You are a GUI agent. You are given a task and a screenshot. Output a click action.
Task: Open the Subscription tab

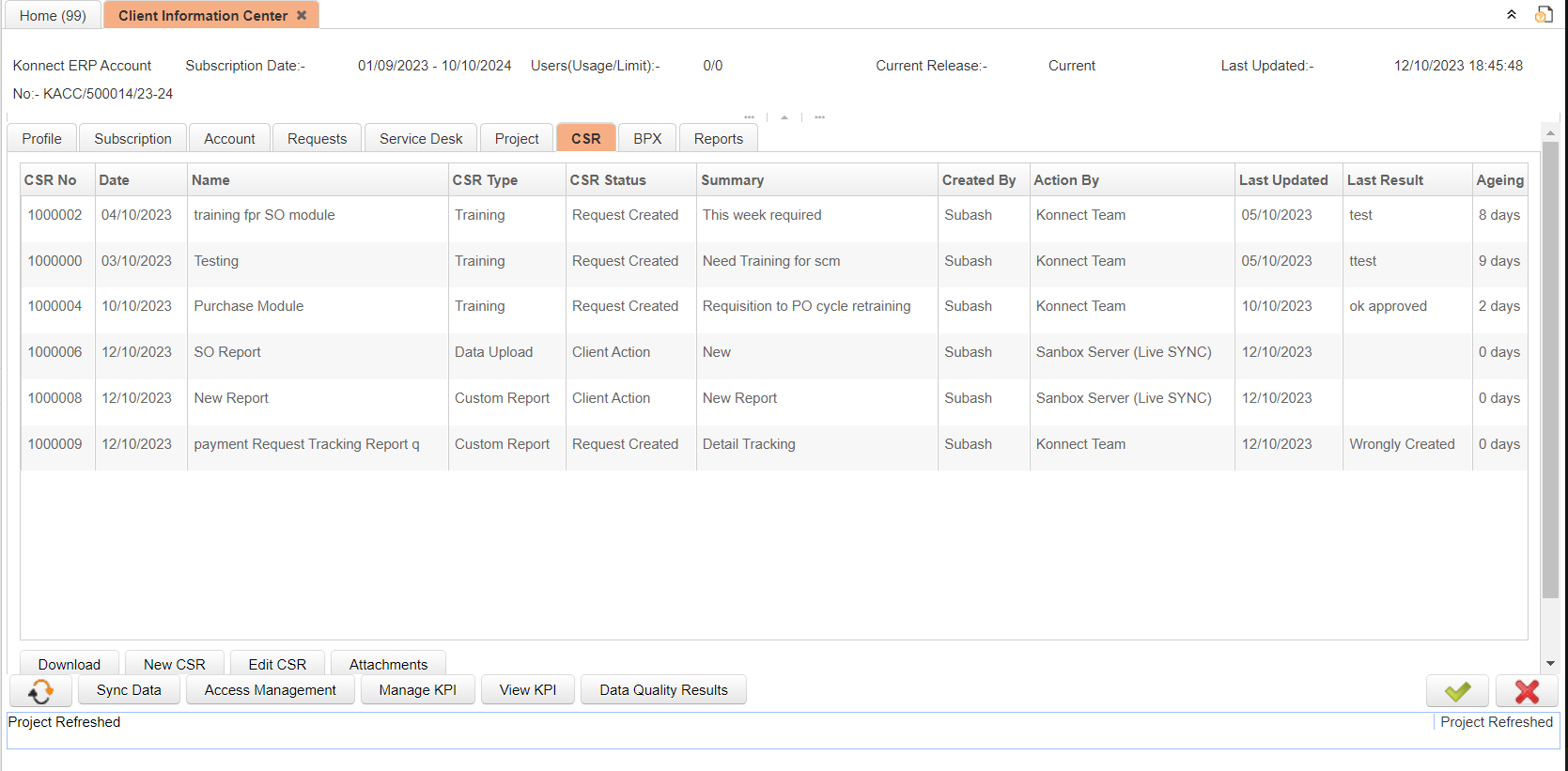[x=132, y=139]
